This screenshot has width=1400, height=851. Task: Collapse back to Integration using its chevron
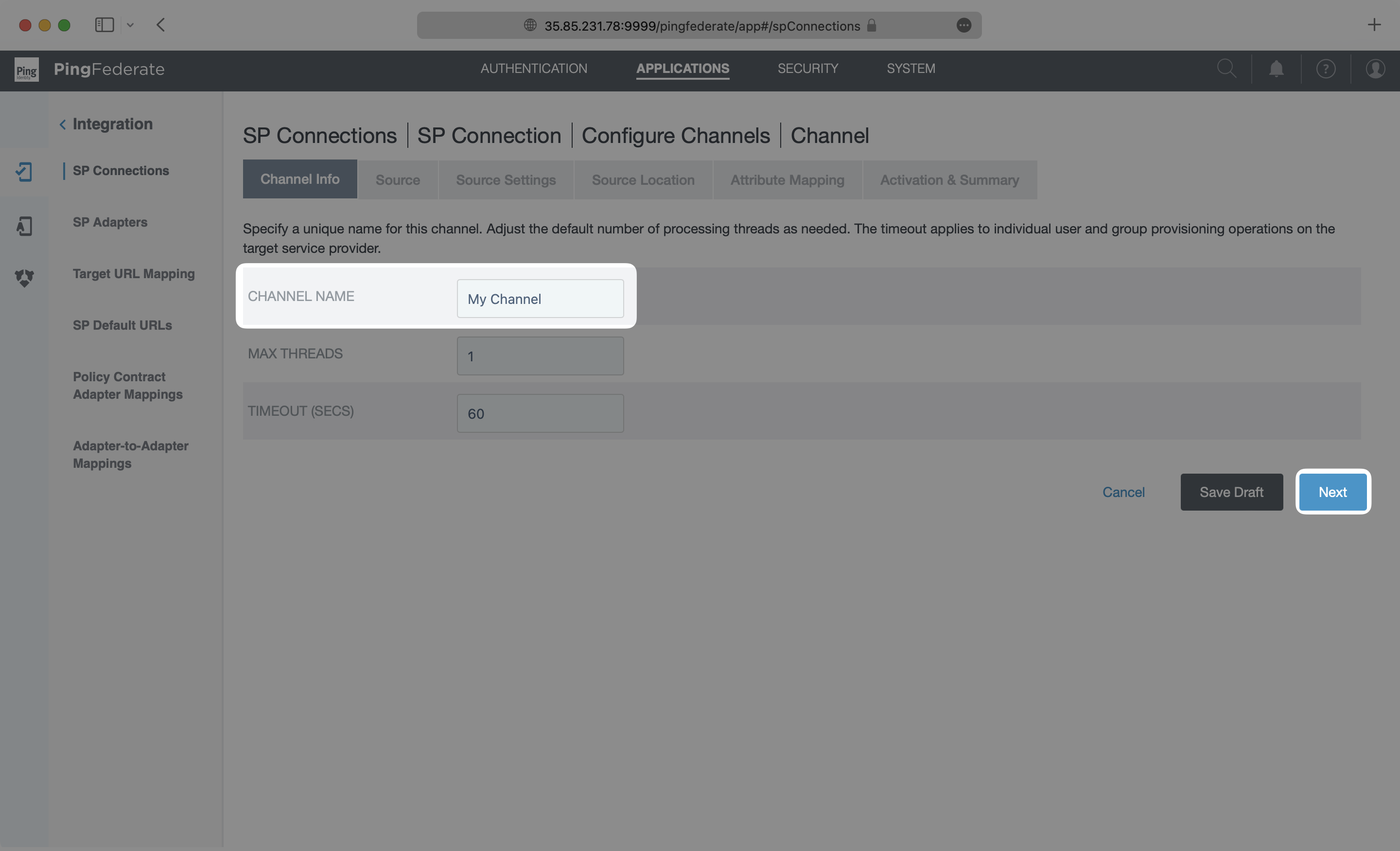(63, 124)
